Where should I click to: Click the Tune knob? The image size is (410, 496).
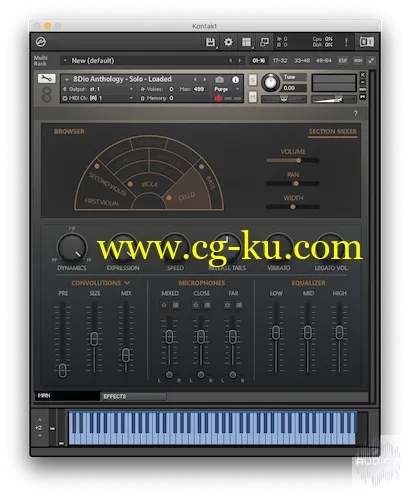point(270,83)
